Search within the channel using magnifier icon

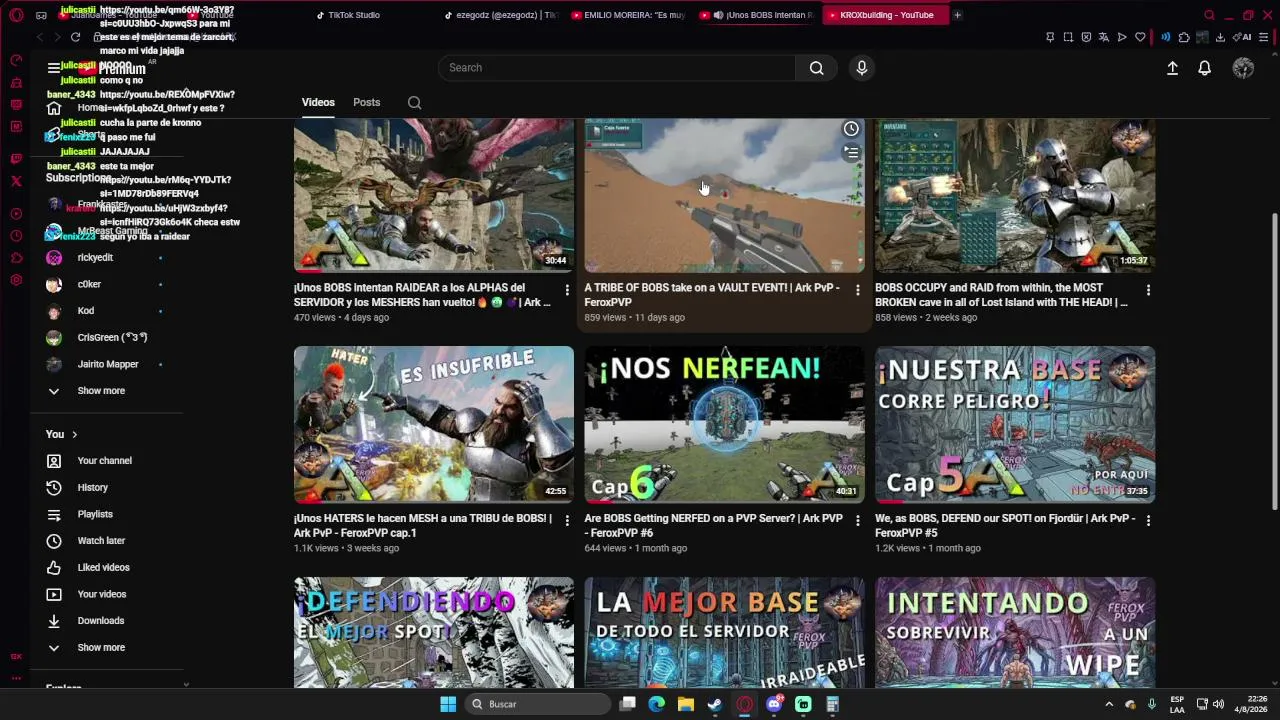tap(414, 103)
